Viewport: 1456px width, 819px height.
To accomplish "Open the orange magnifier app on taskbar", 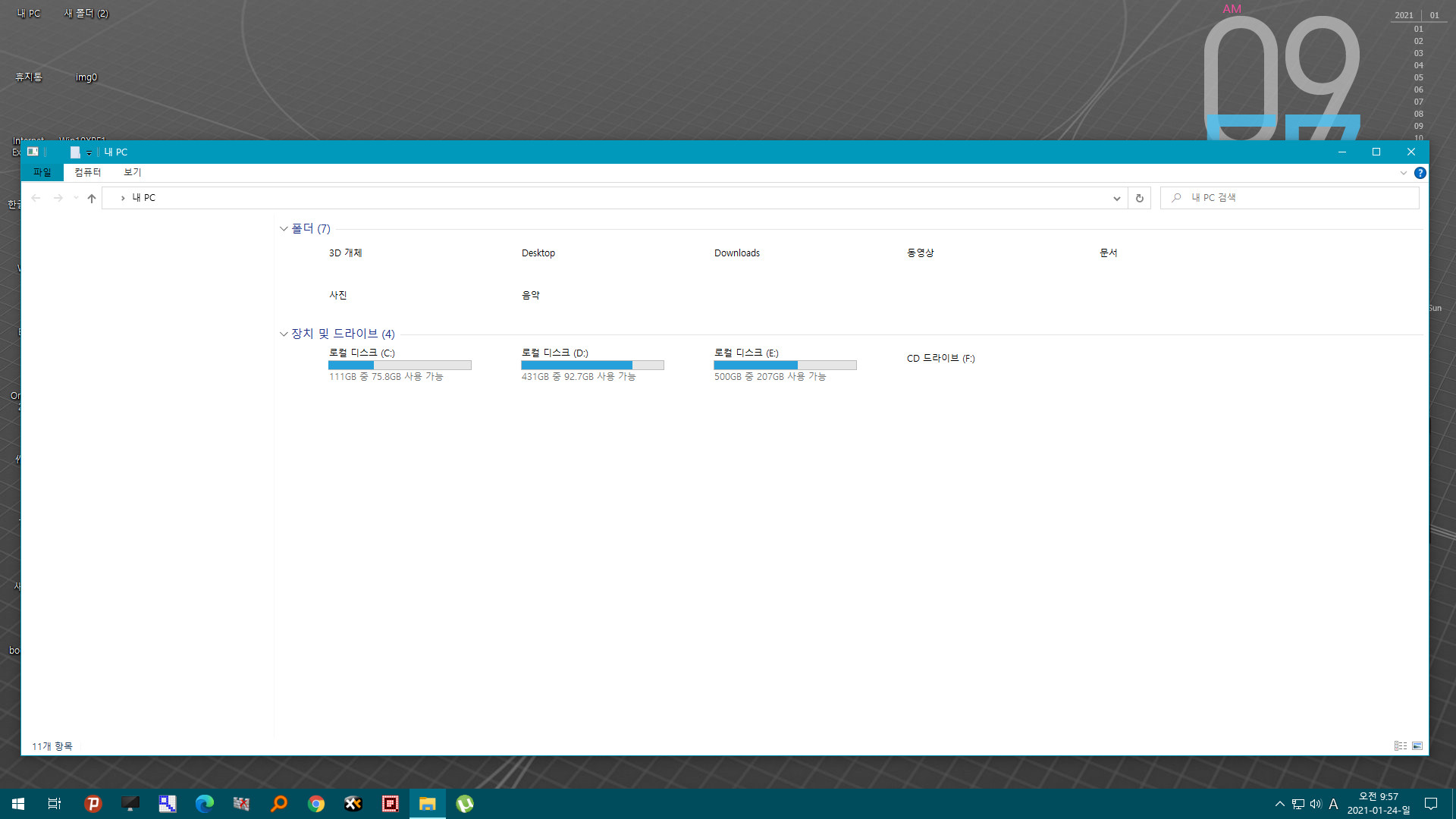I will 278,804.
